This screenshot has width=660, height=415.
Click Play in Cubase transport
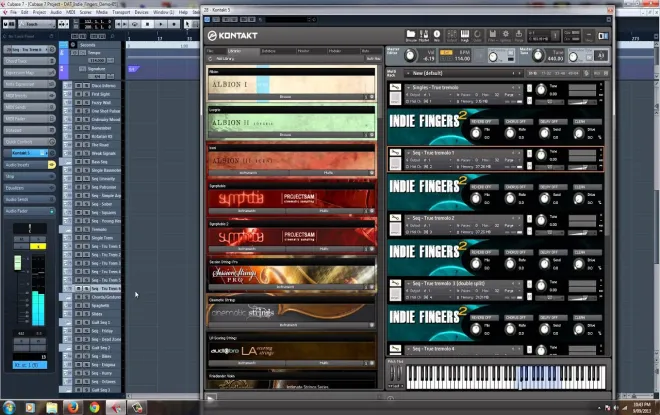click(x=160, y=24)
